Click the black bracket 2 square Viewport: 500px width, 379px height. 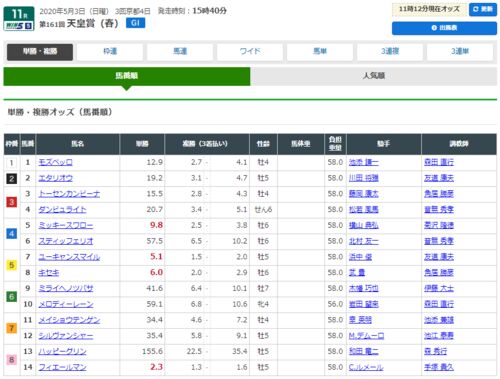pos(12,179)
